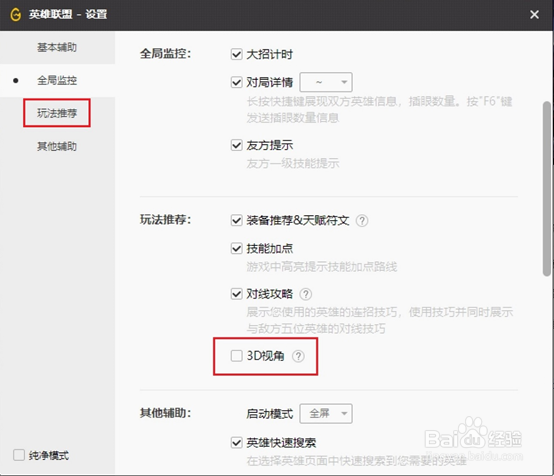Click the 玩法推荐: section heading

tap(165, 219)
